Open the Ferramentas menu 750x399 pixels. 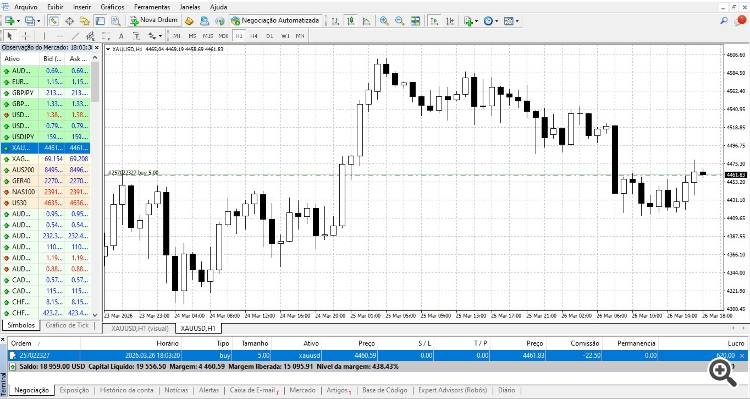(152, 7)
